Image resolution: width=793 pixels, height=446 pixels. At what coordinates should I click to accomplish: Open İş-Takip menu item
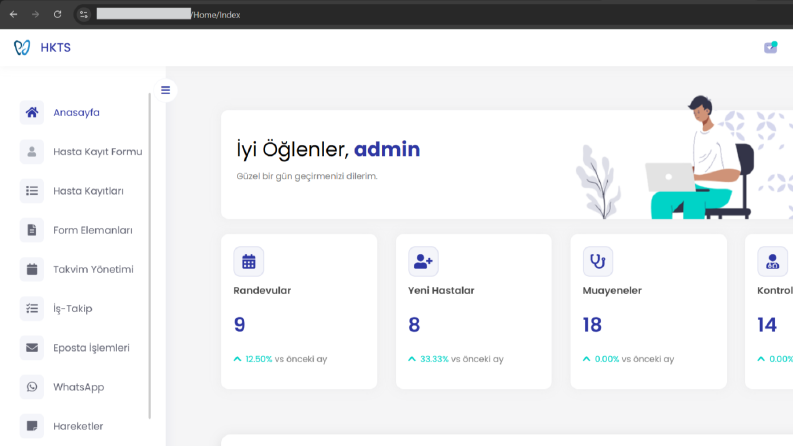click(72, 308)
